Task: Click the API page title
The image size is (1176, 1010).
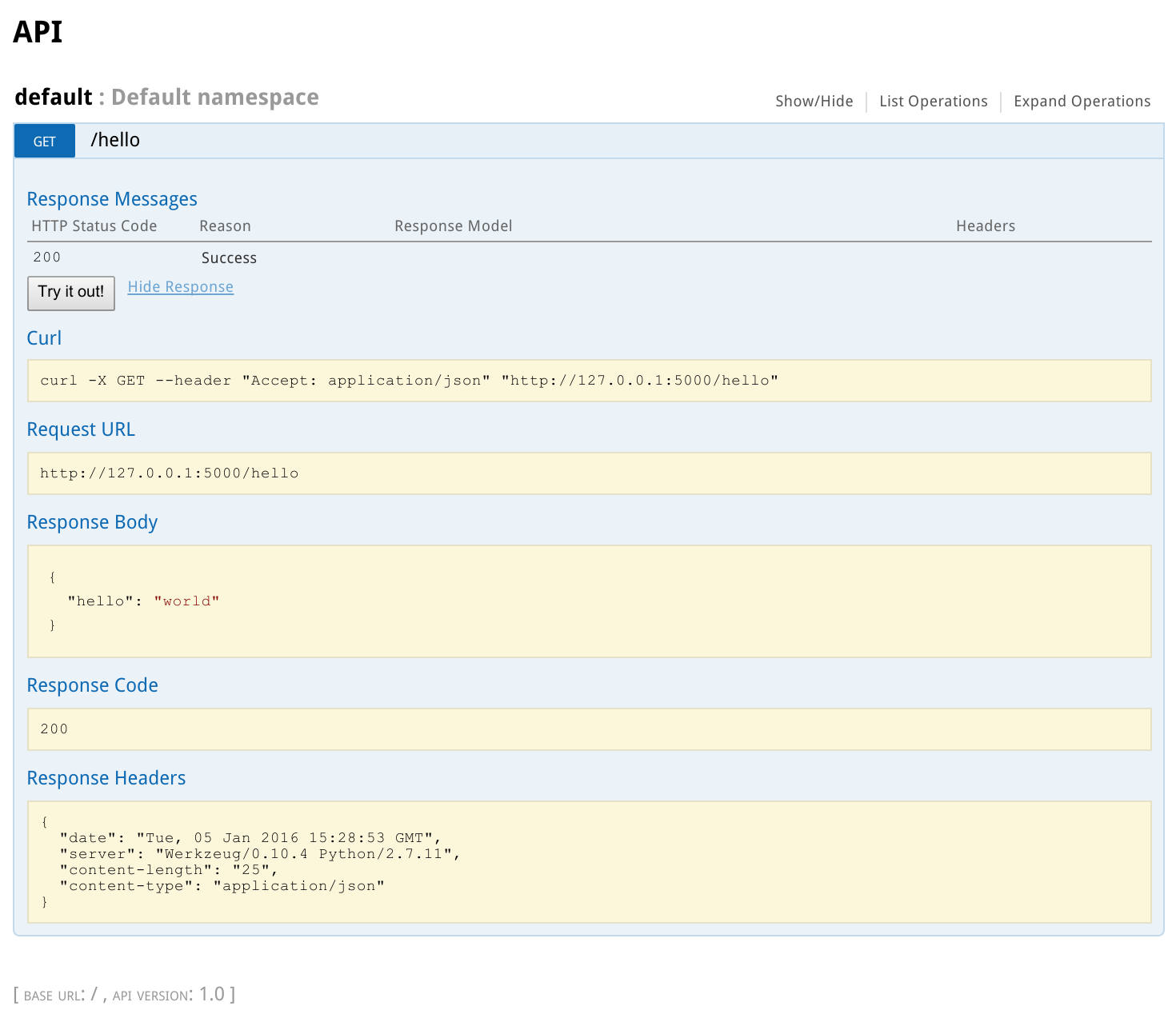Action: point(38,32)
